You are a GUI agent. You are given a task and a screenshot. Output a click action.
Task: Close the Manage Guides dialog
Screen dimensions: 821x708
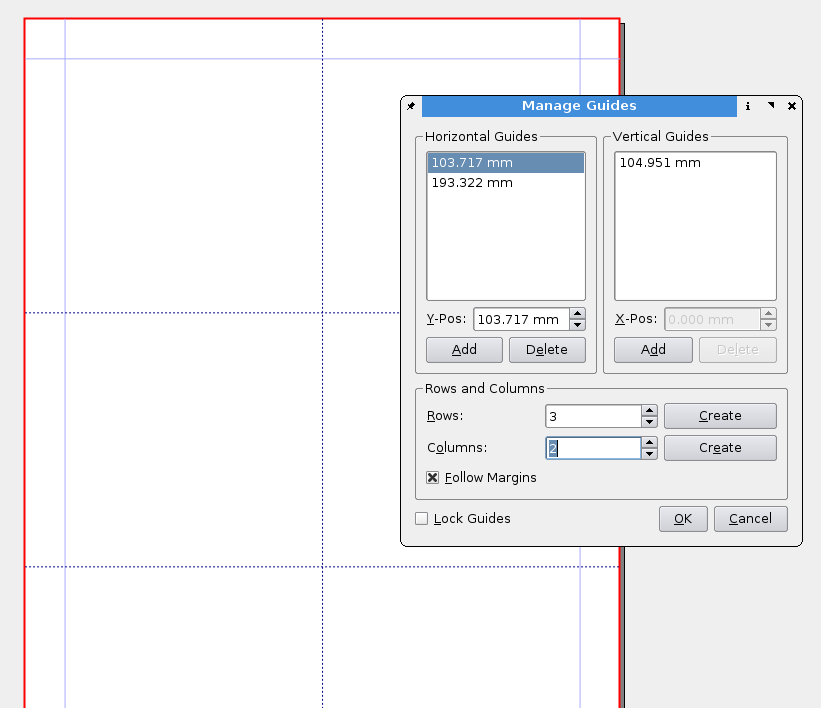tap(792, 106)
